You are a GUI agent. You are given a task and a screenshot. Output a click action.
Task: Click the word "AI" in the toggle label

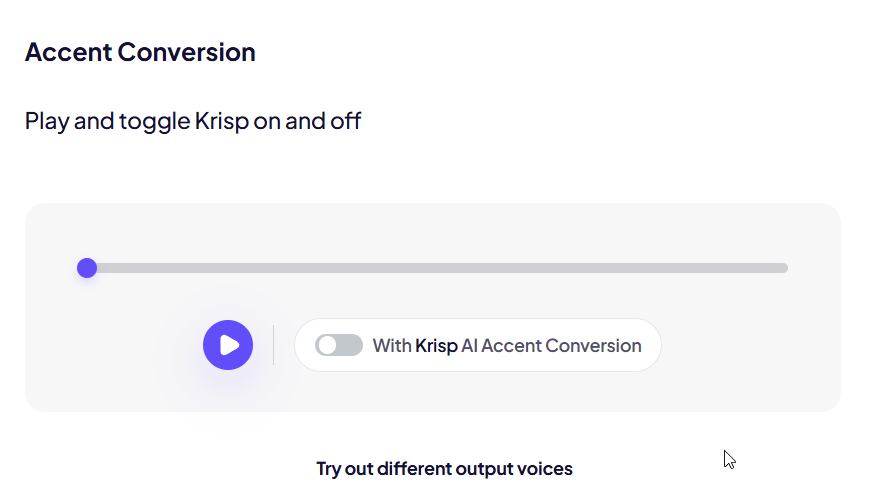(469, 346)
